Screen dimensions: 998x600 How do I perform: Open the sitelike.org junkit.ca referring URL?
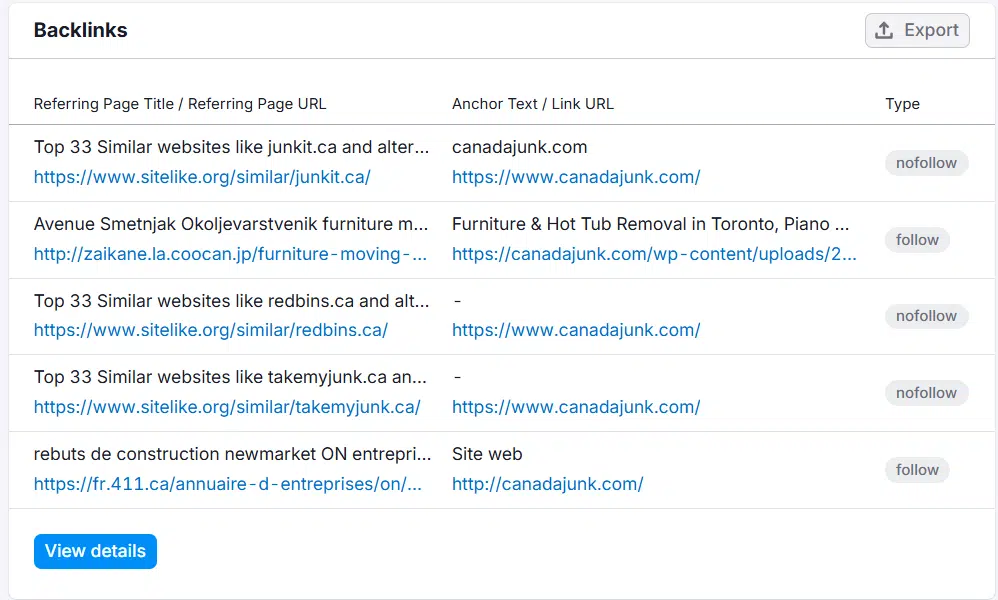tap(202, 177)
